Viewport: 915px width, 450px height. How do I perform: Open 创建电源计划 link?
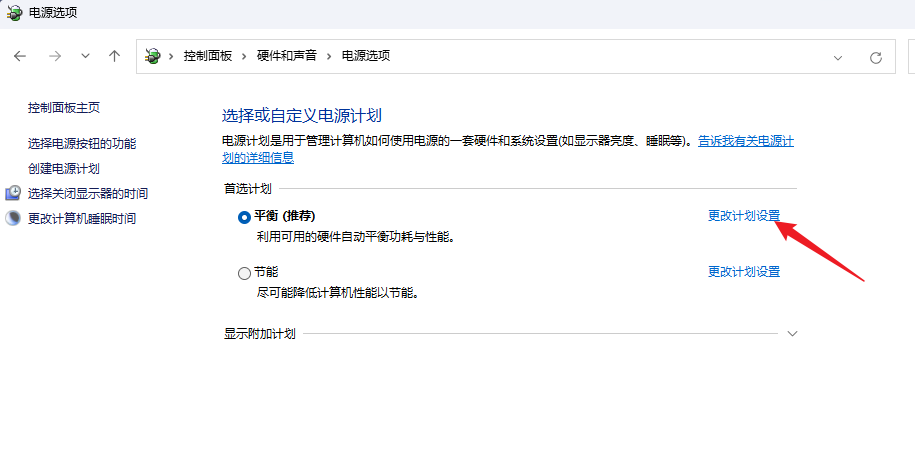click(64, 169)
